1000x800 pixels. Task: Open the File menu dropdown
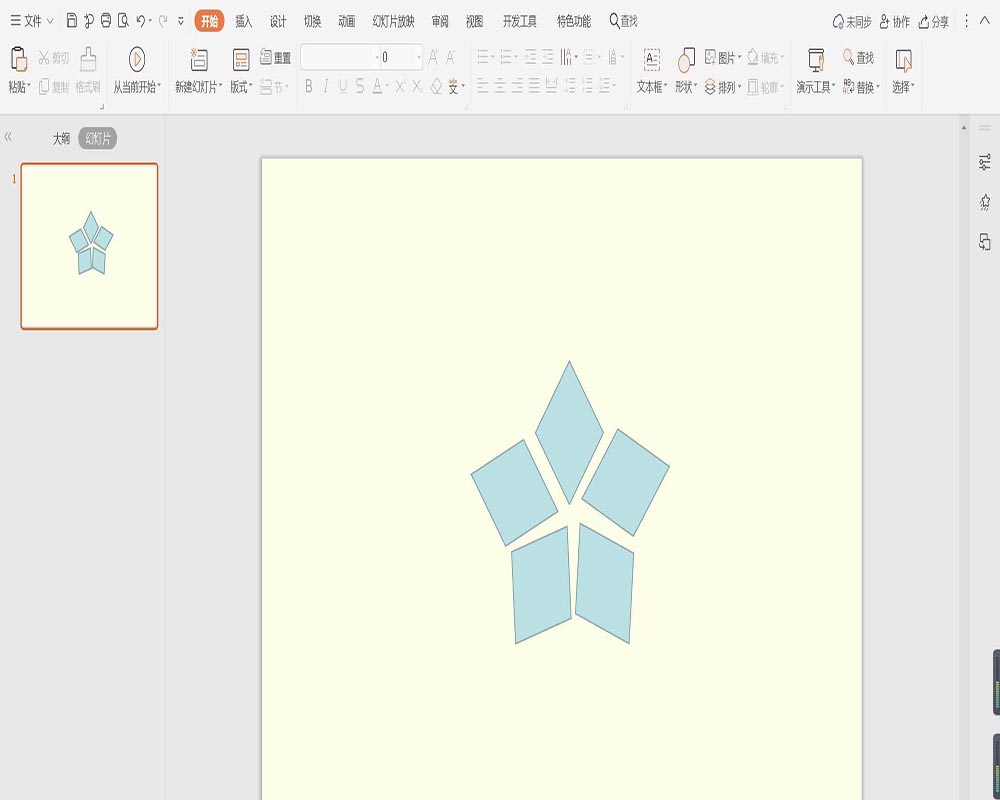point(31,21)
